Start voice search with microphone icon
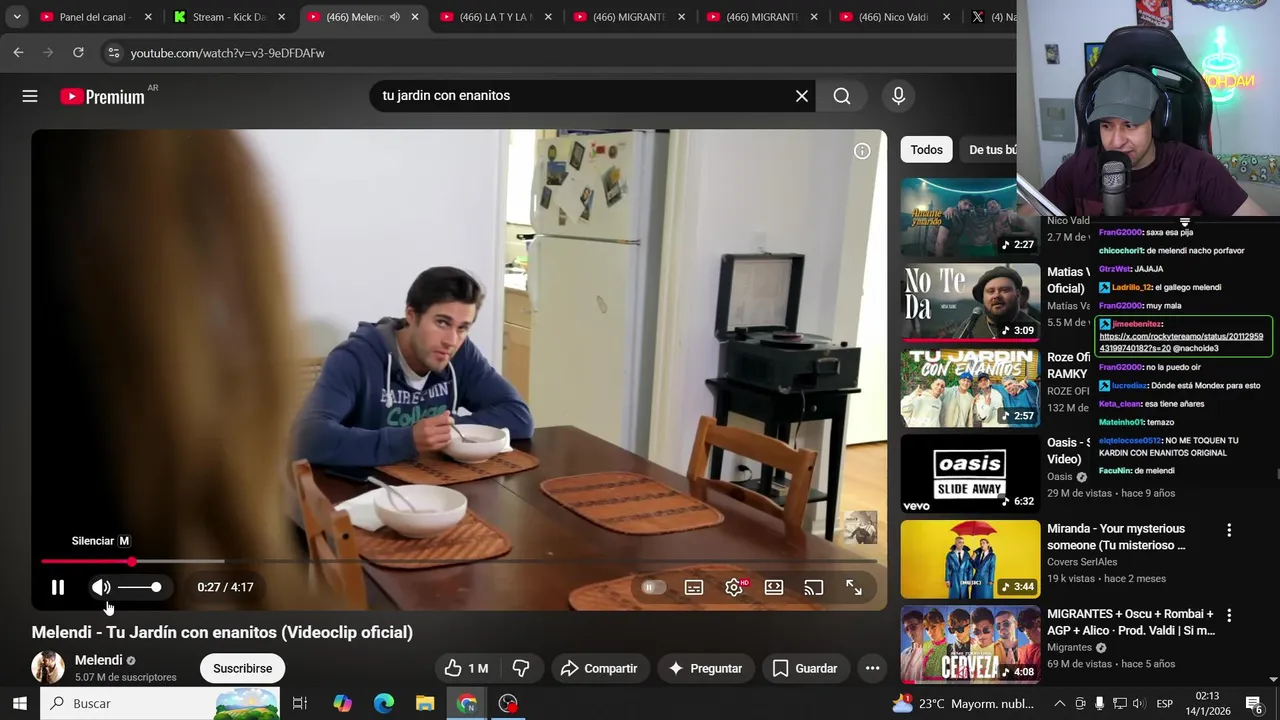The image size is (1280, 720). (898, 96)
